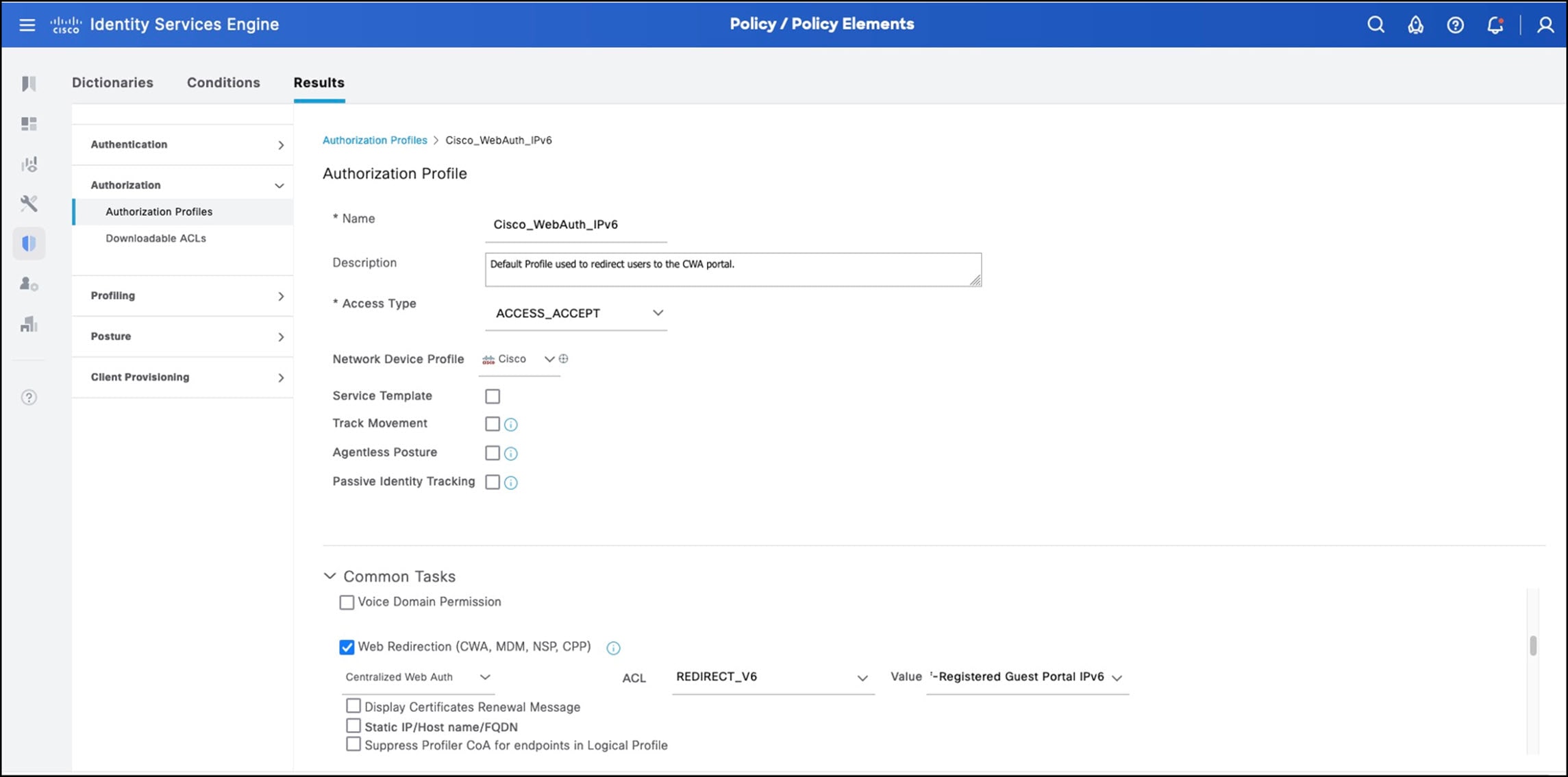Enable the Service Template checkbox
Image resolution: width=1568 pixels, height=777 pixels.
493,396
